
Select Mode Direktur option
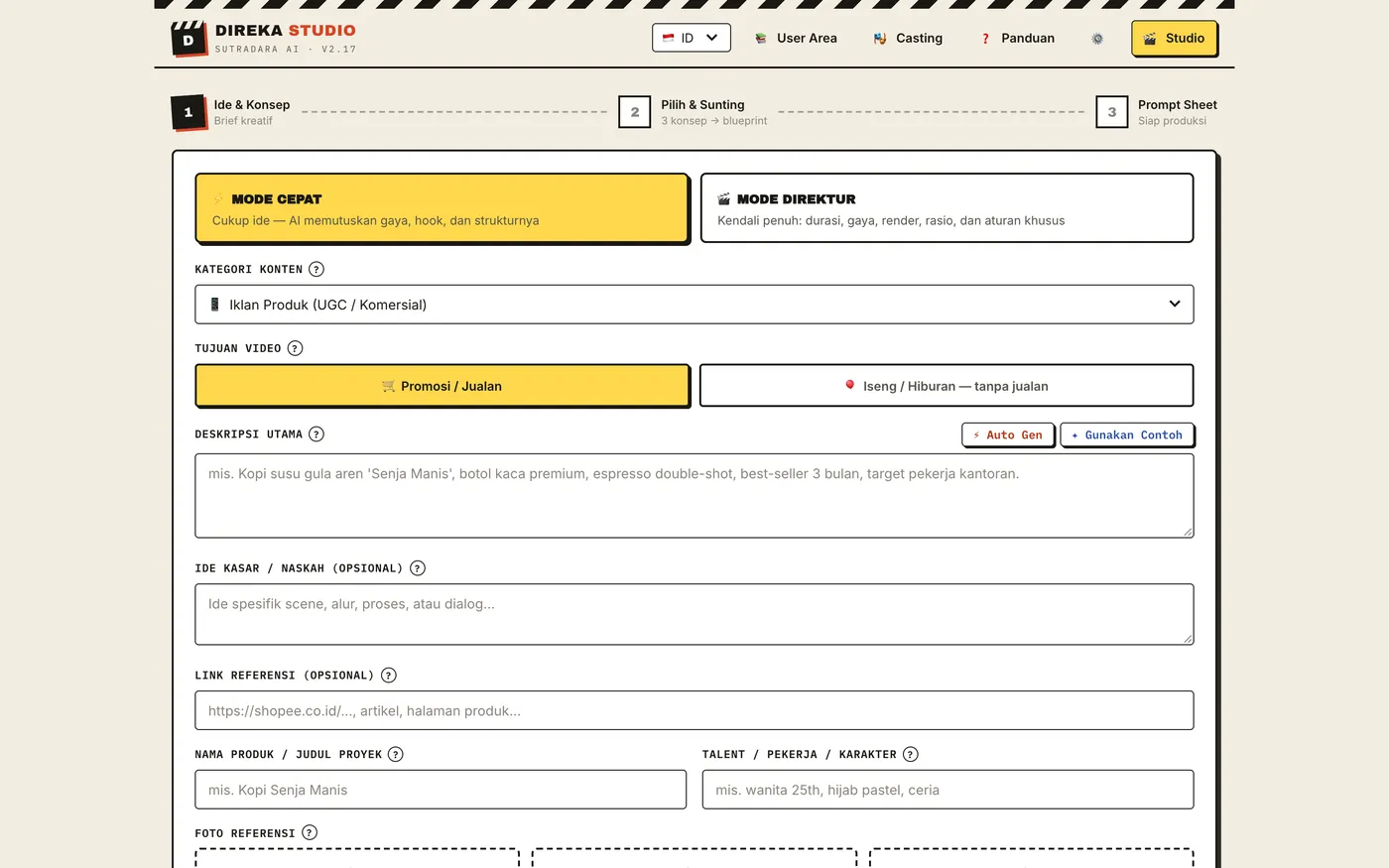pos(947,208)
